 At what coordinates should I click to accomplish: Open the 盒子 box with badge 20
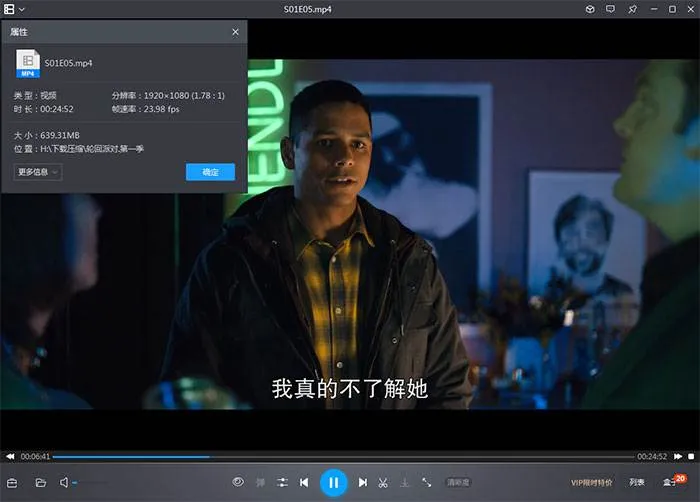click(674, 481)
